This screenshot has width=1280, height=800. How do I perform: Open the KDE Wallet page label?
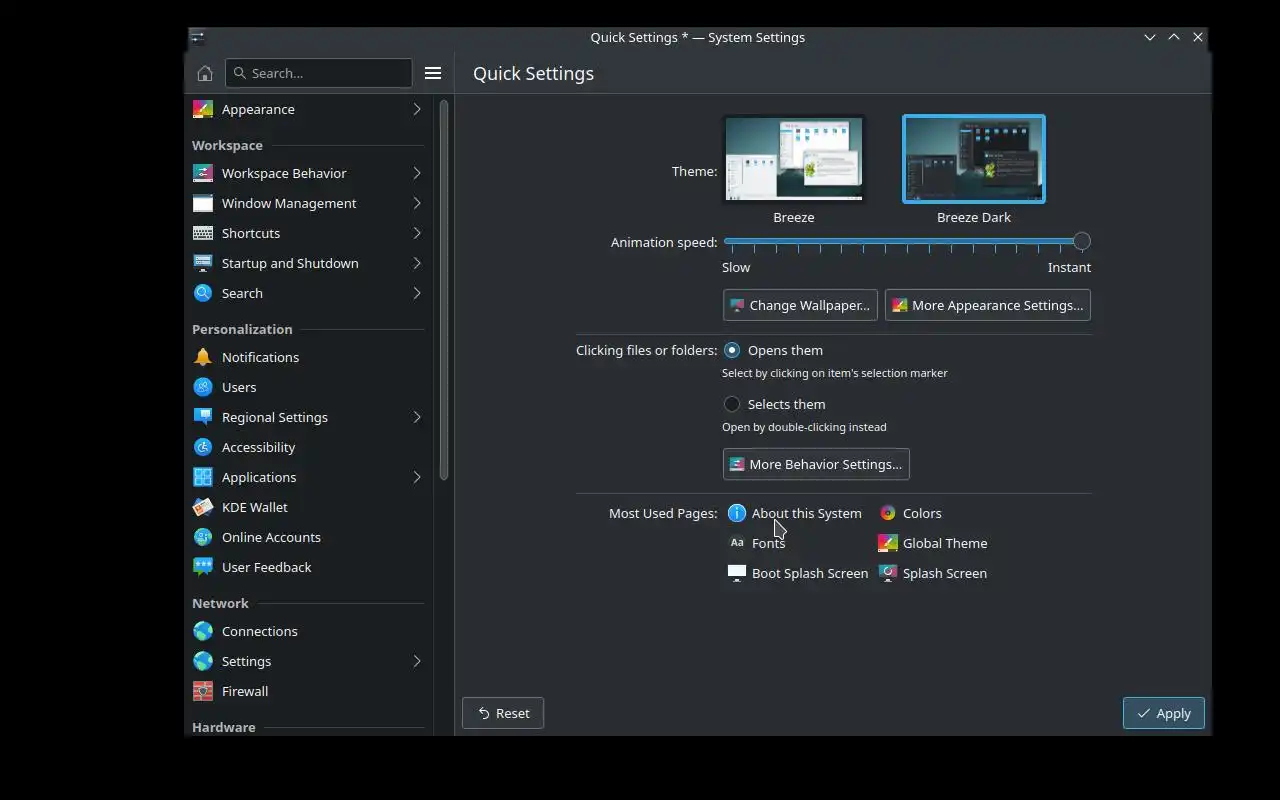(255, 507)
